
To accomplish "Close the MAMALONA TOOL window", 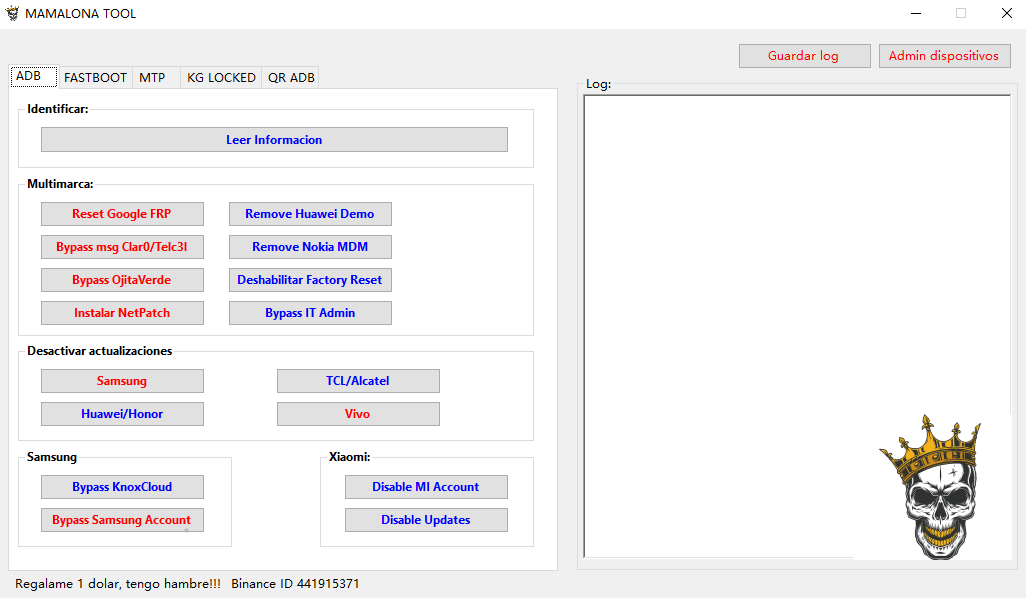I will click(x=1006, y=14).
